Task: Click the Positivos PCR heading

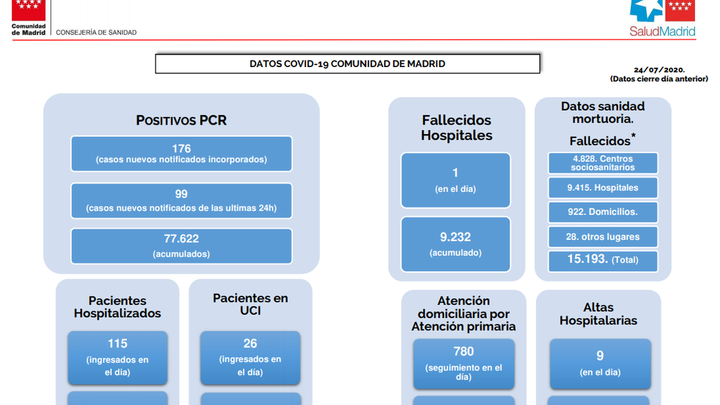Action: point(181,120)
